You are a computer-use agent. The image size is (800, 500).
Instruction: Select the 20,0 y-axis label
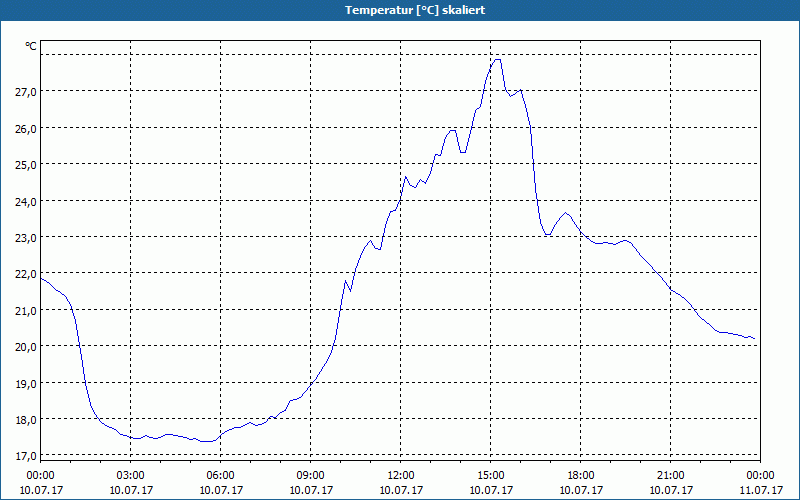(x=26, y=346)
